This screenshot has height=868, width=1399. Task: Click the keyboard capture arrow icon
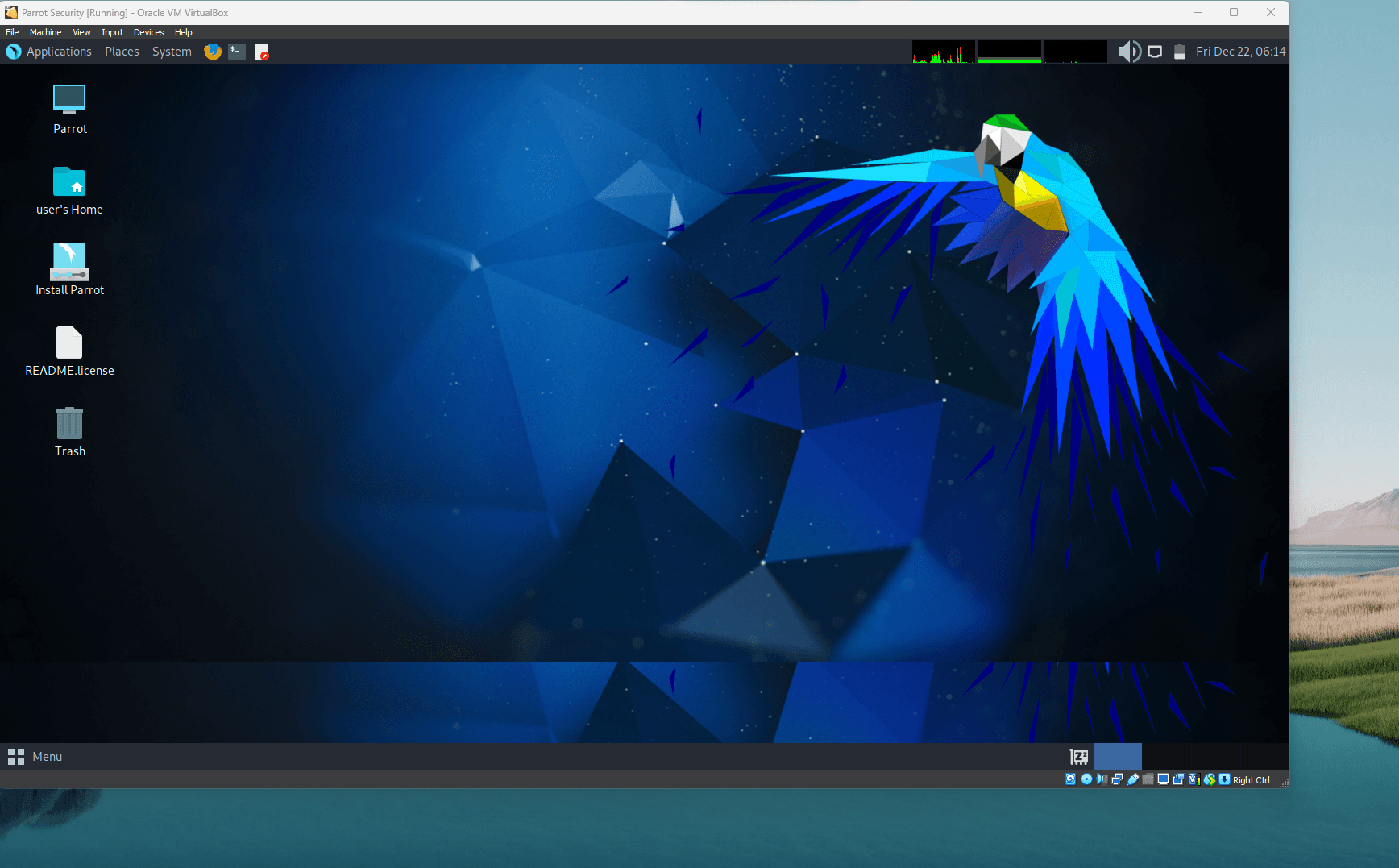1225,779
